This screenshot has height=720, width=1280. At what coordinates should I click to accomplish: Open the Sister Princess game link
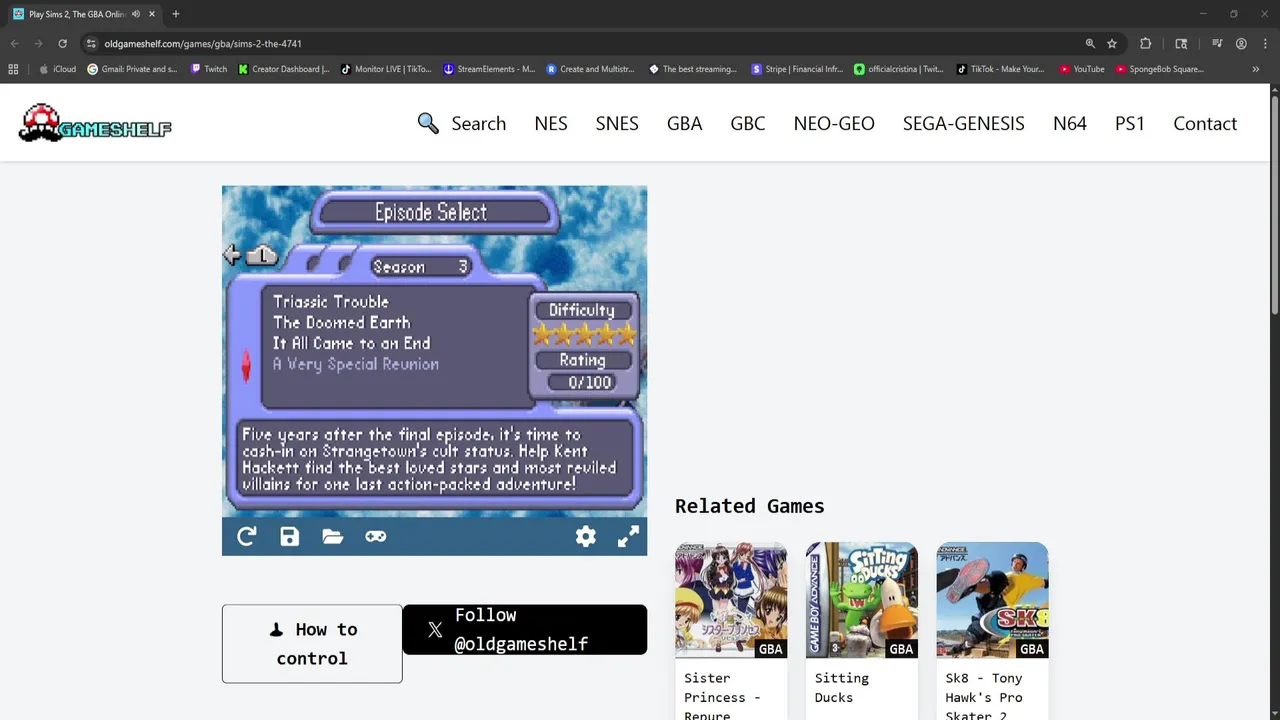[x=722, y=695]
